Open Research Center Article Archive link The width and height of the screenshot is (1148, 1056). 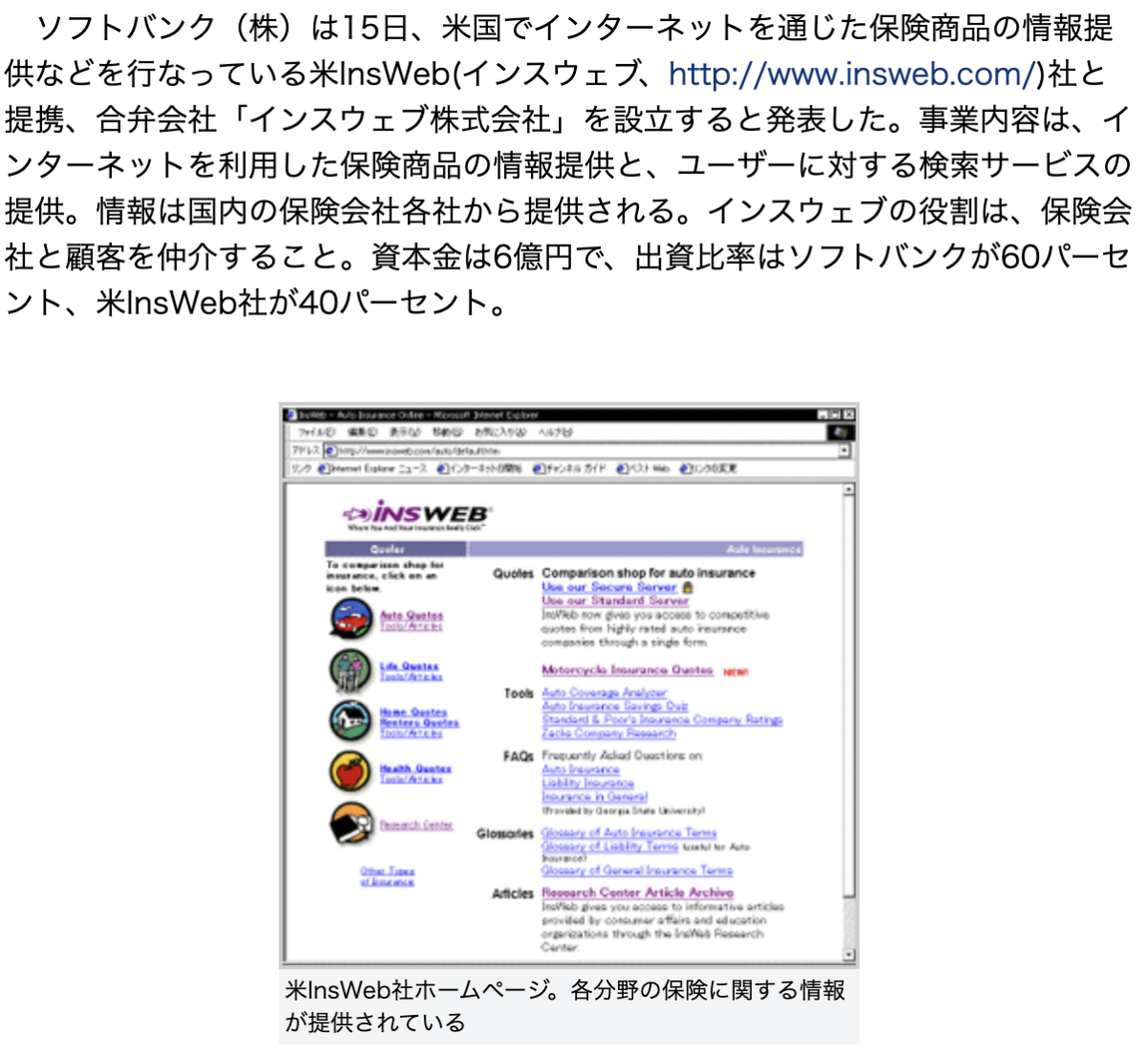click(x=637, y=892)
